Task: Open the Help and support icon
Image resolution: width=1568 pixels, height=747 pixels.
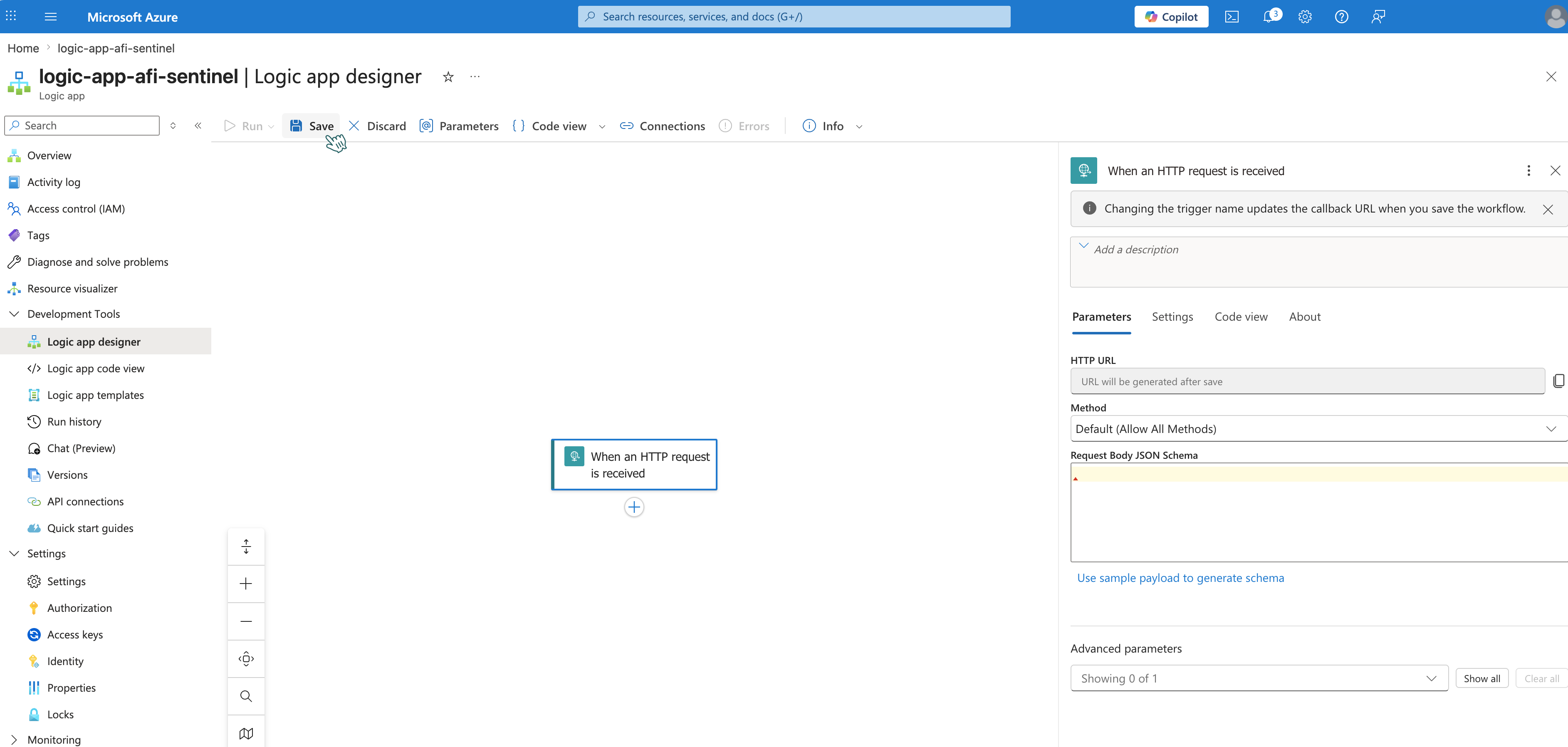Action: pyautogui.click(x=1341, y=17)
